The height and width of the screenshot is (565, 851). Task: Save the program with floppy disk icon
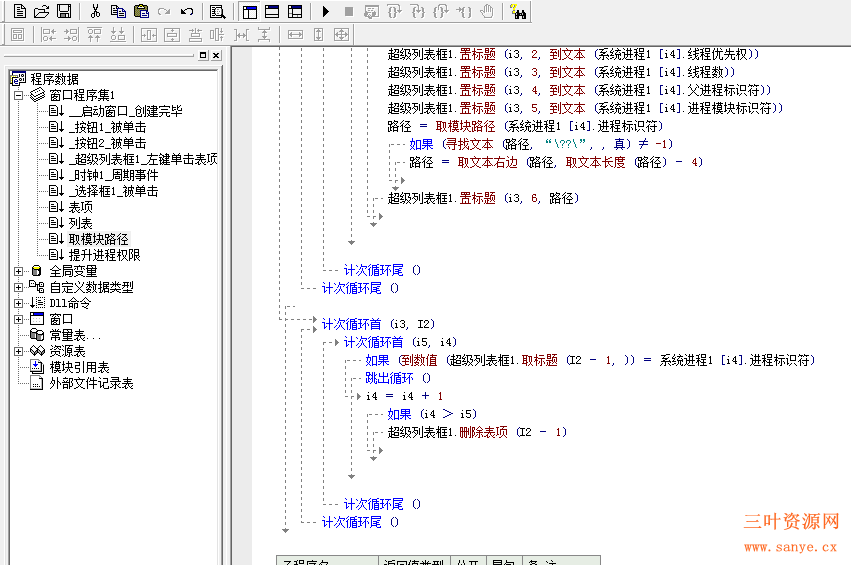pyautogui.click(x=64, y=11)
